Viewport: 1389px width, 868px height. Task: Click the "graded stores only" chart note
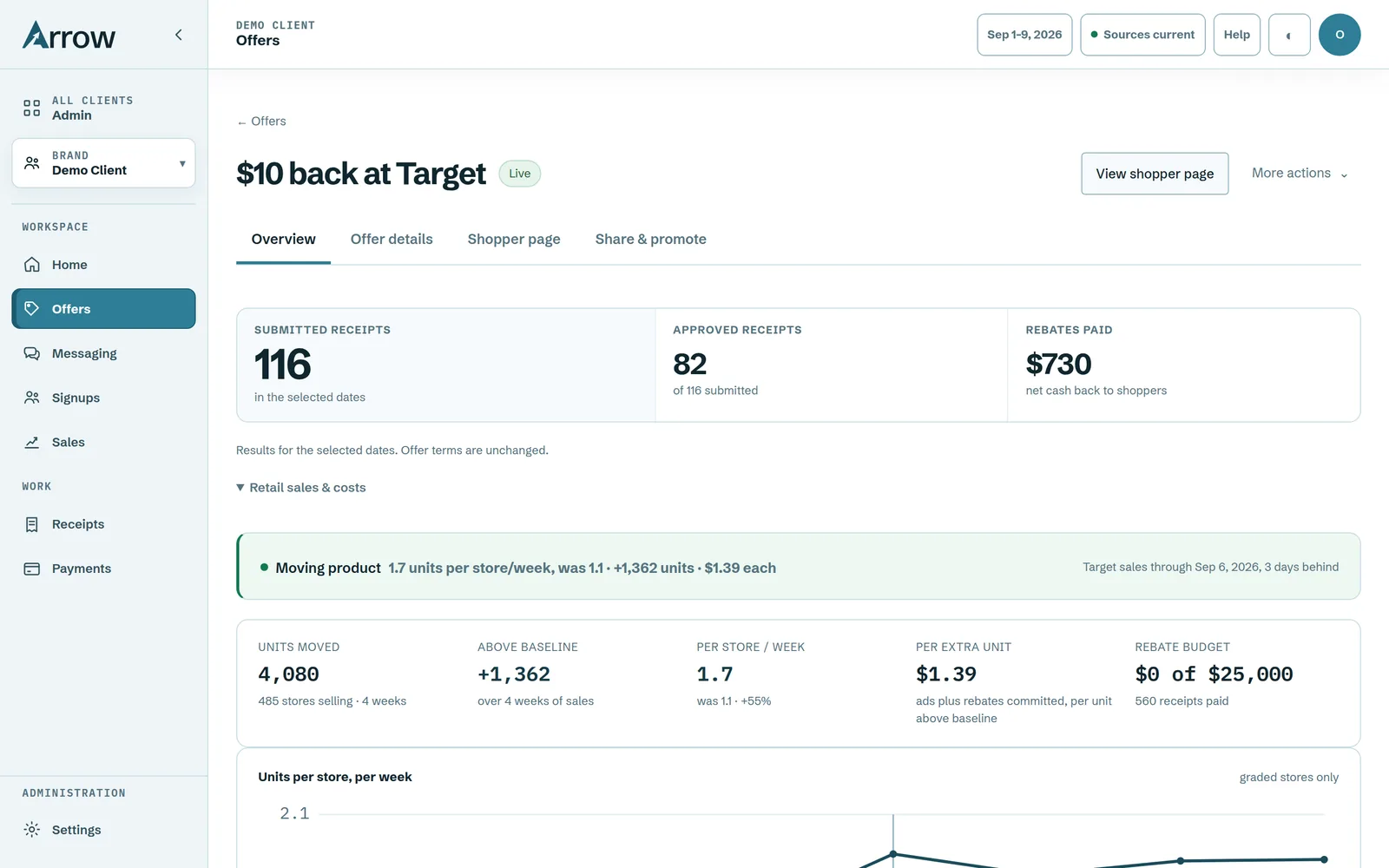[x=1288, y=778]
